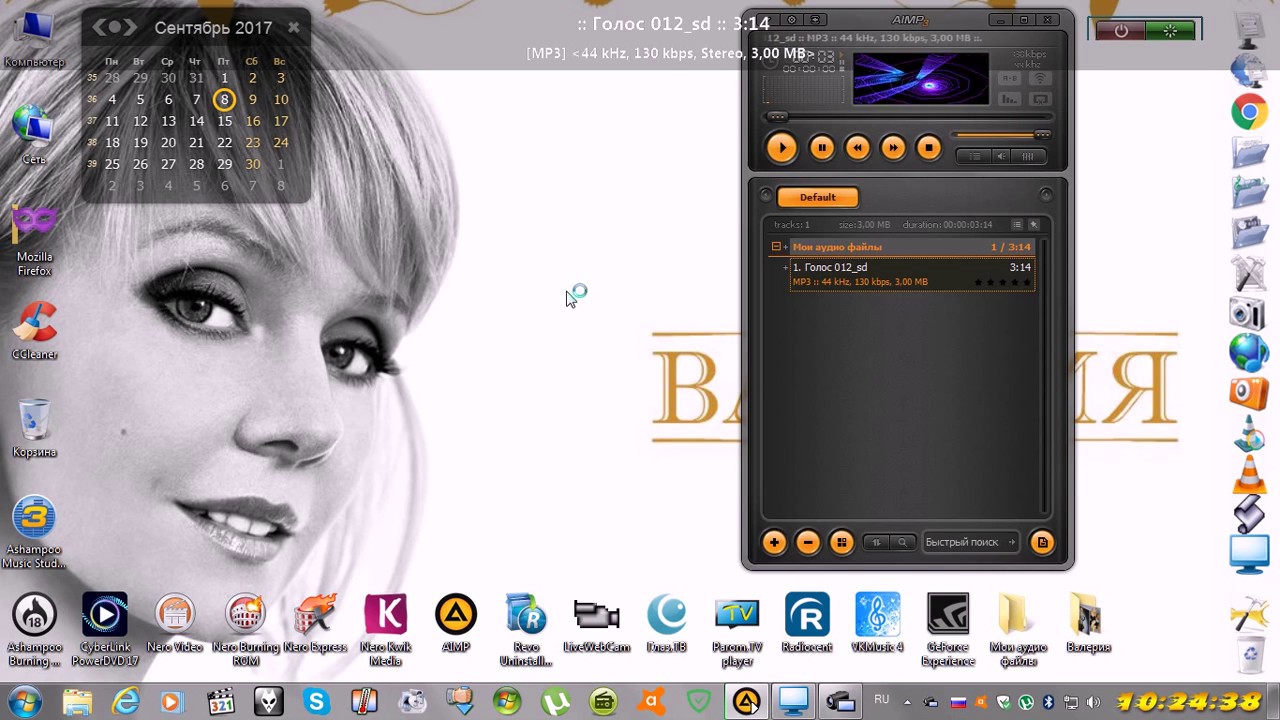Click the left playlist tab scroll arrow
Image resolution: width=1280 pixels, height=720 pixels.
click(766, 196)
